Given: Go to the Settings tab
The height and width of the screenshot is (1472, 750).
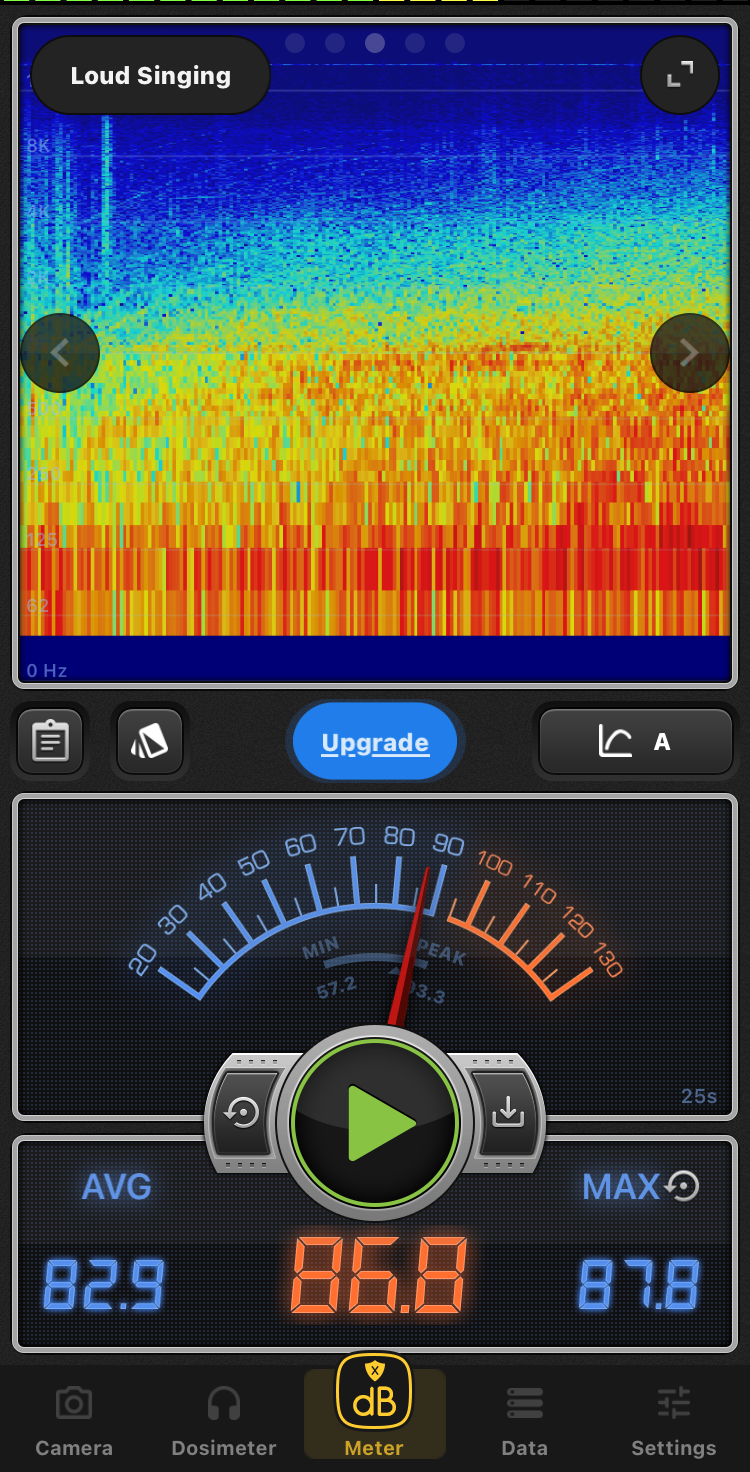Looking at the screenshot, I should (x=674, y=1420).
